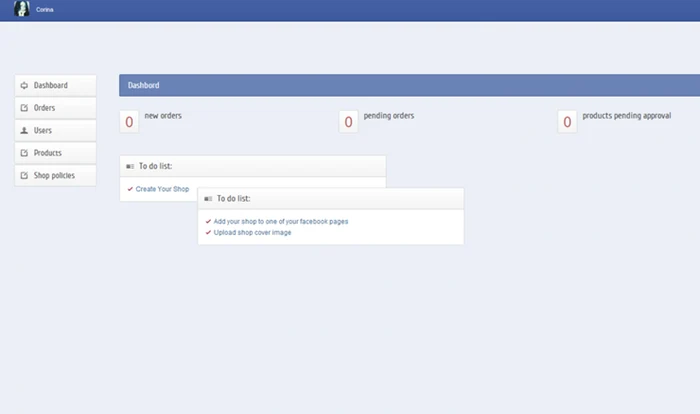The width and height of the screenshot is (700, 414).
Task: Click the front 'To do list:' panel title
Action: click(233, 199)
